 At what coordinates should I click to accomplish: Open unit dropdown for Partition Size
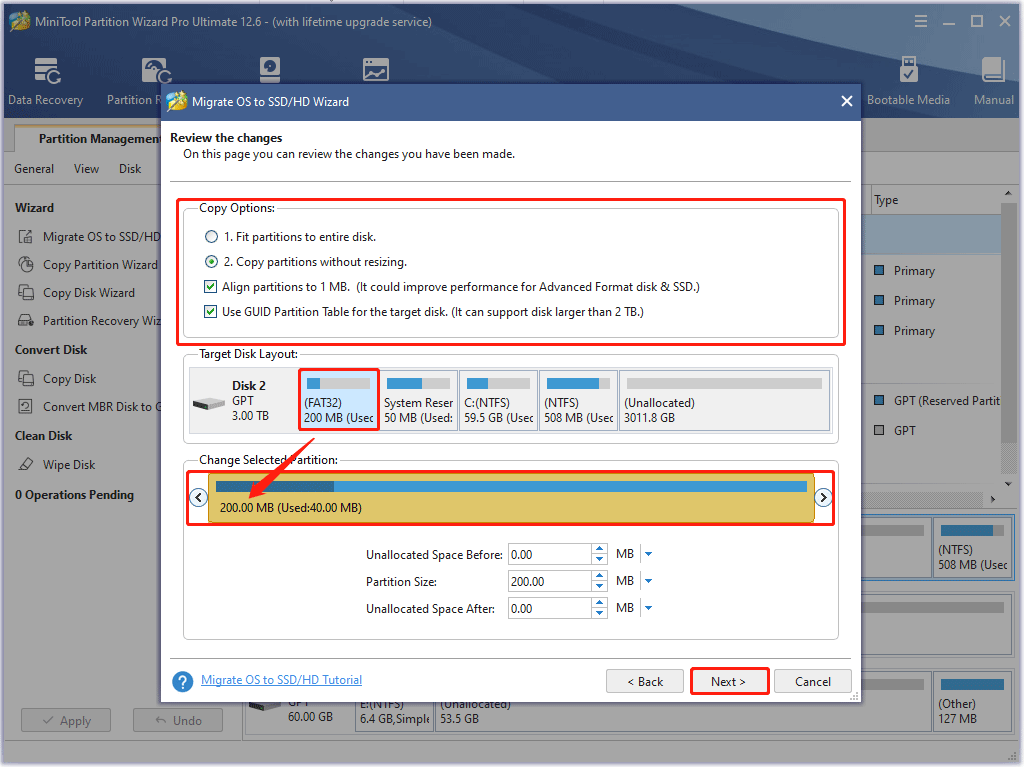point(648,581)
